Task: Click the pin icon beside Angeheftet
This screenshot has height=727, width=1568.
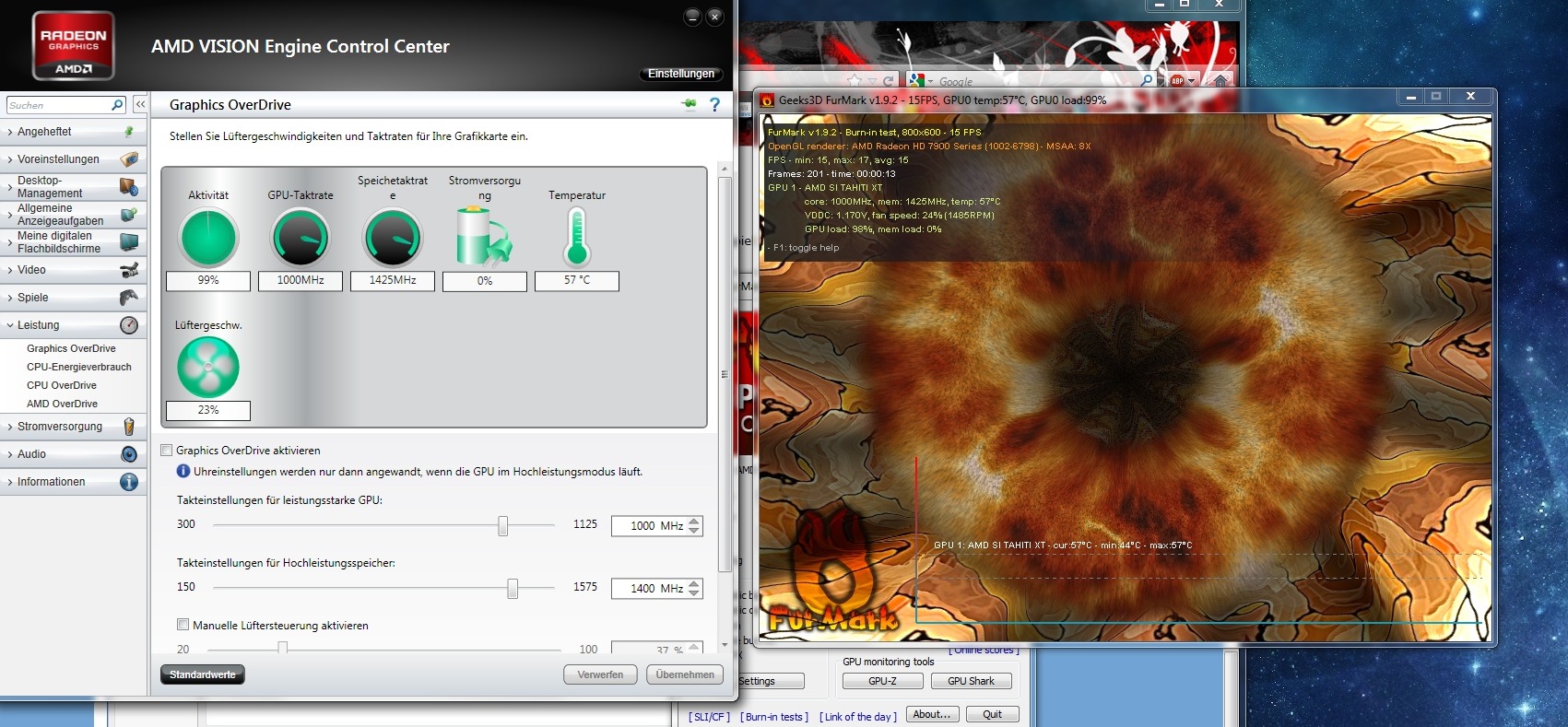Action: (x=129, y=132)
